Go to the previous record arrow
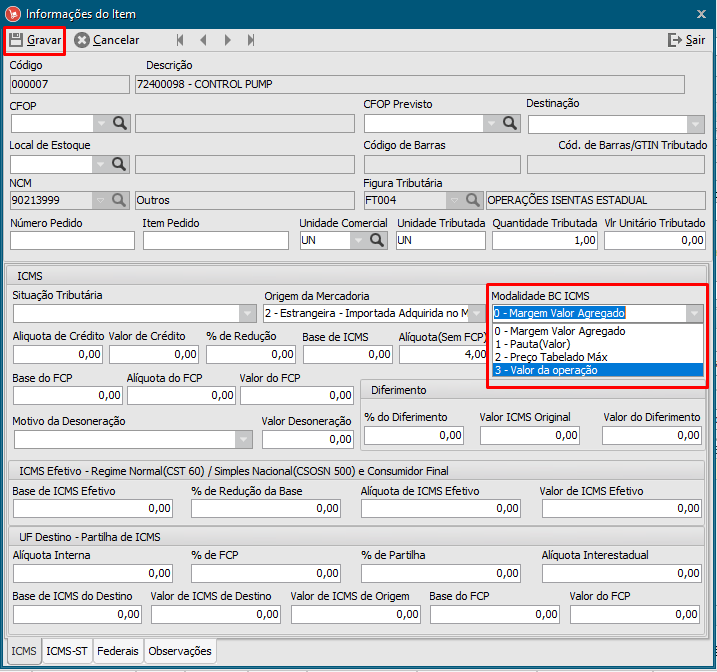The image size is (717, 672). 204,40
